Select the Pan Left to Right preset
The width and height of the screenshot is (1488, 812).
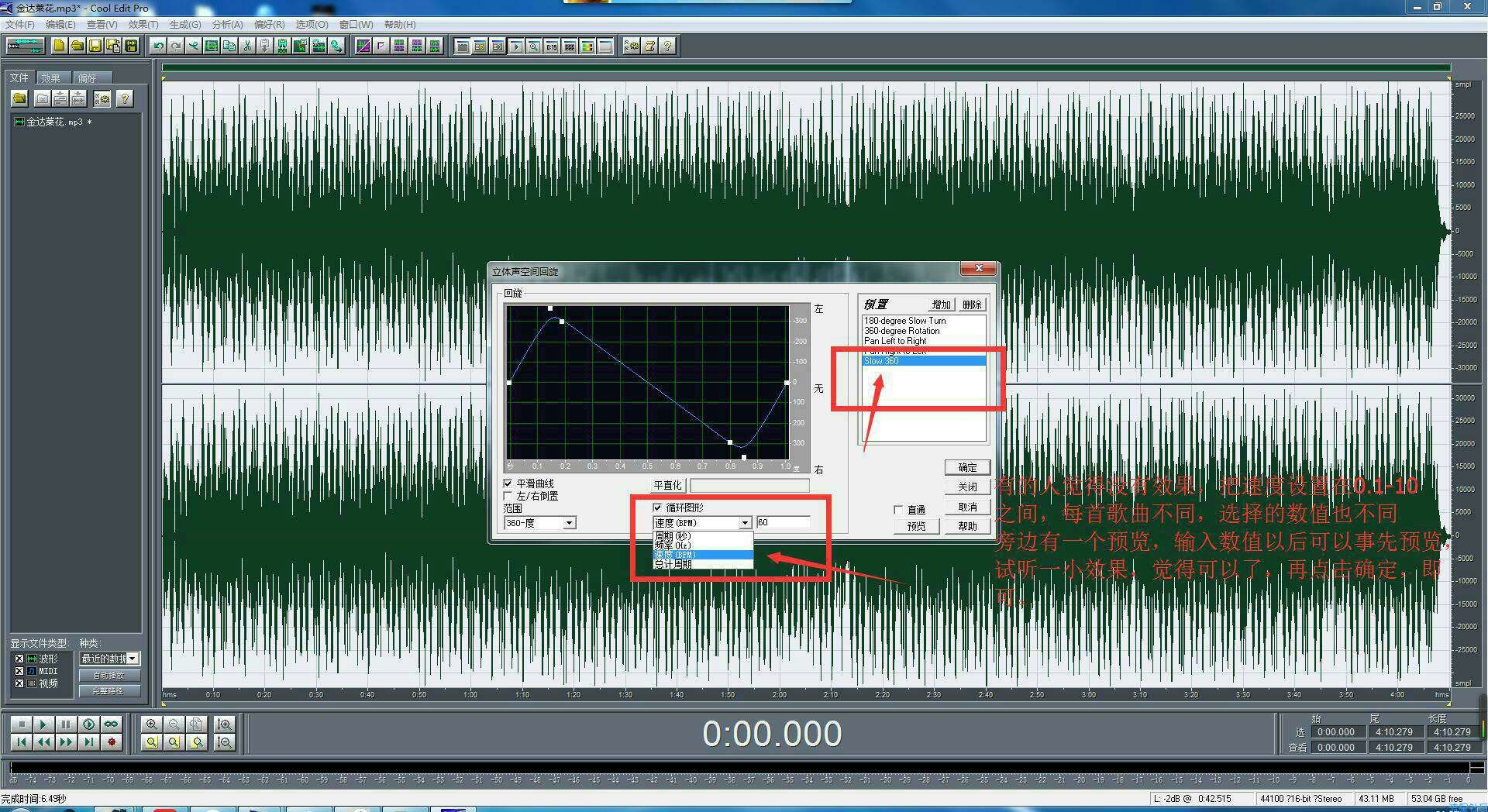tap(924, 341)
